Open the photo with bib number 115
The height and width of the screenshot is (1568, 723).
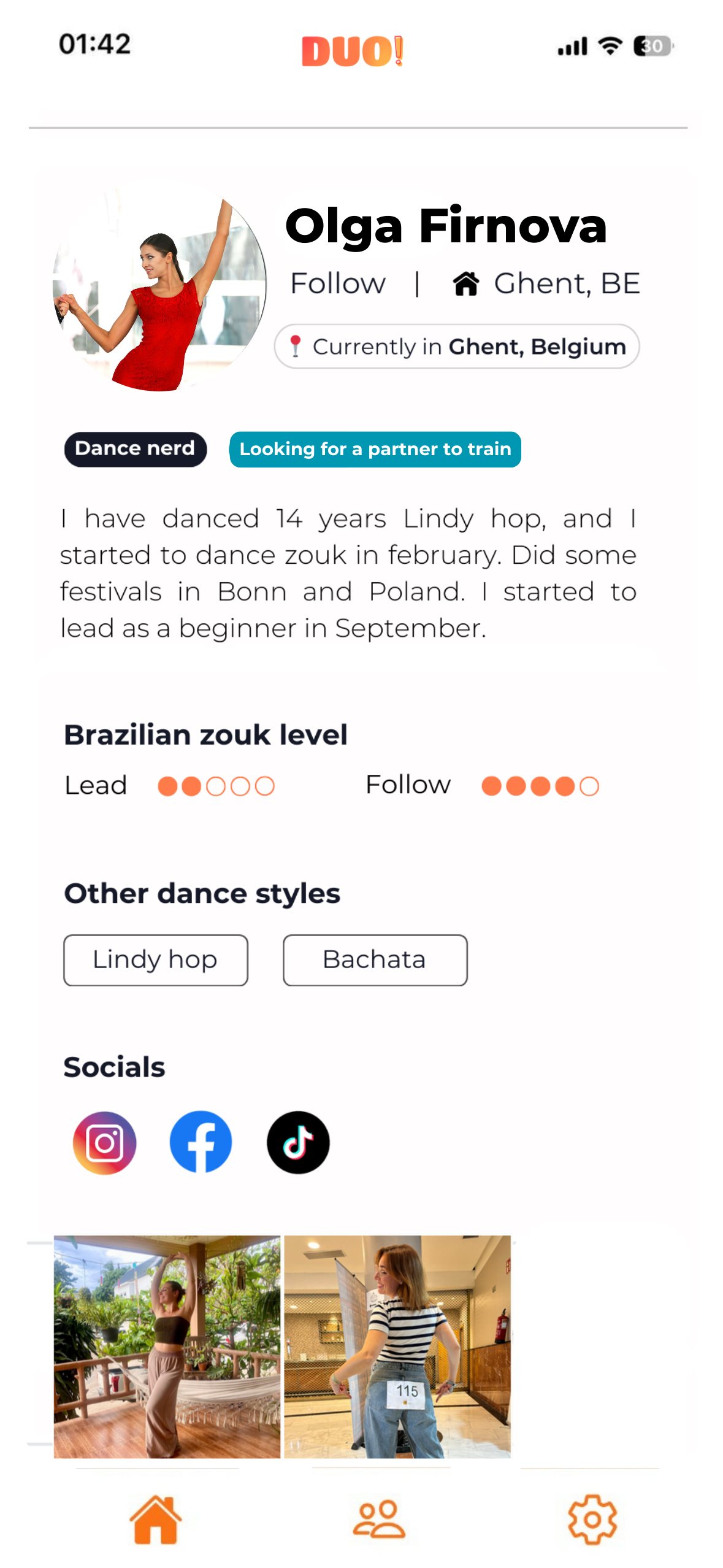click(x=397, y=1346)
